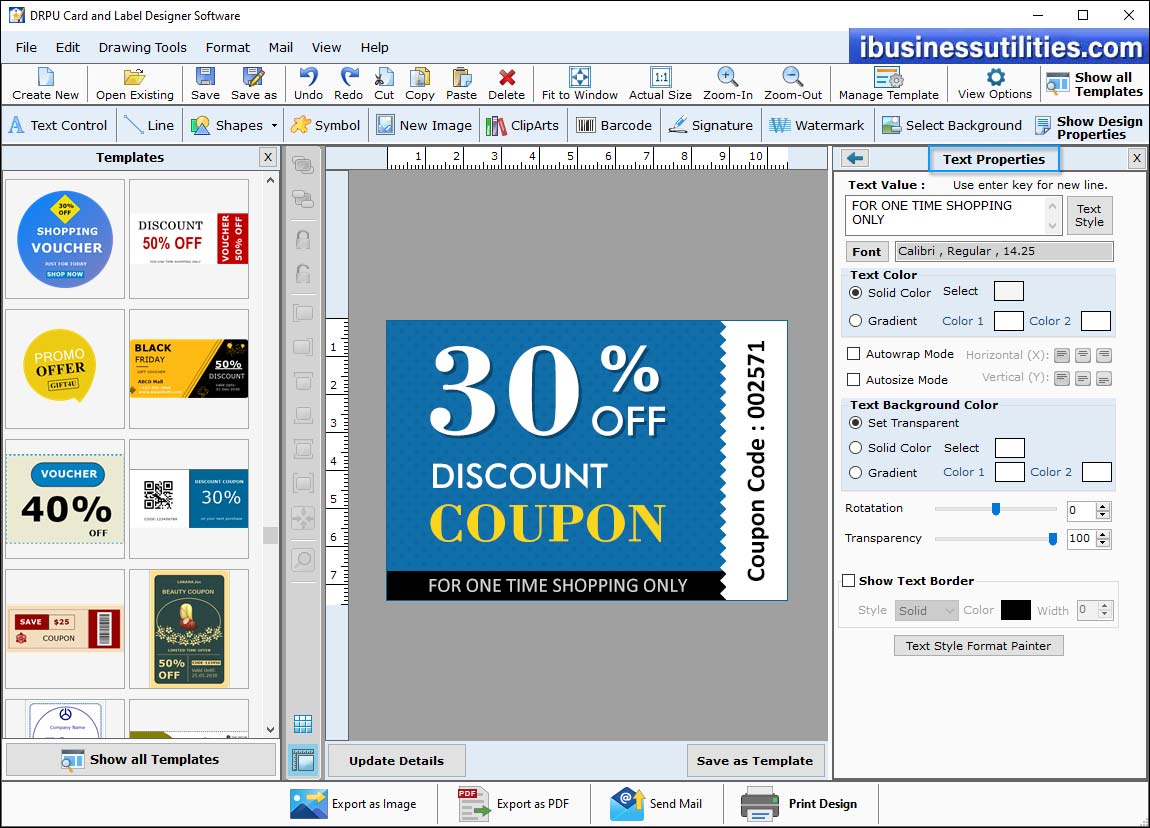Expand the Shapes dropdown arrow
The width and height of the screenshot is (1150, 828).
click(x=273, y=126)
